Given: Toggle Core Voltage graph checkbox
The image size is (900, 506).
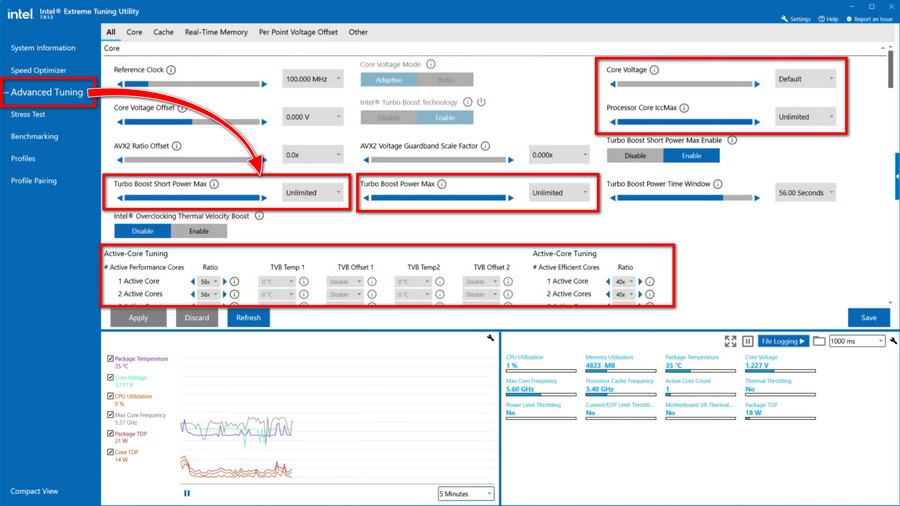Looking at the screenshot, I should [110, 377].
